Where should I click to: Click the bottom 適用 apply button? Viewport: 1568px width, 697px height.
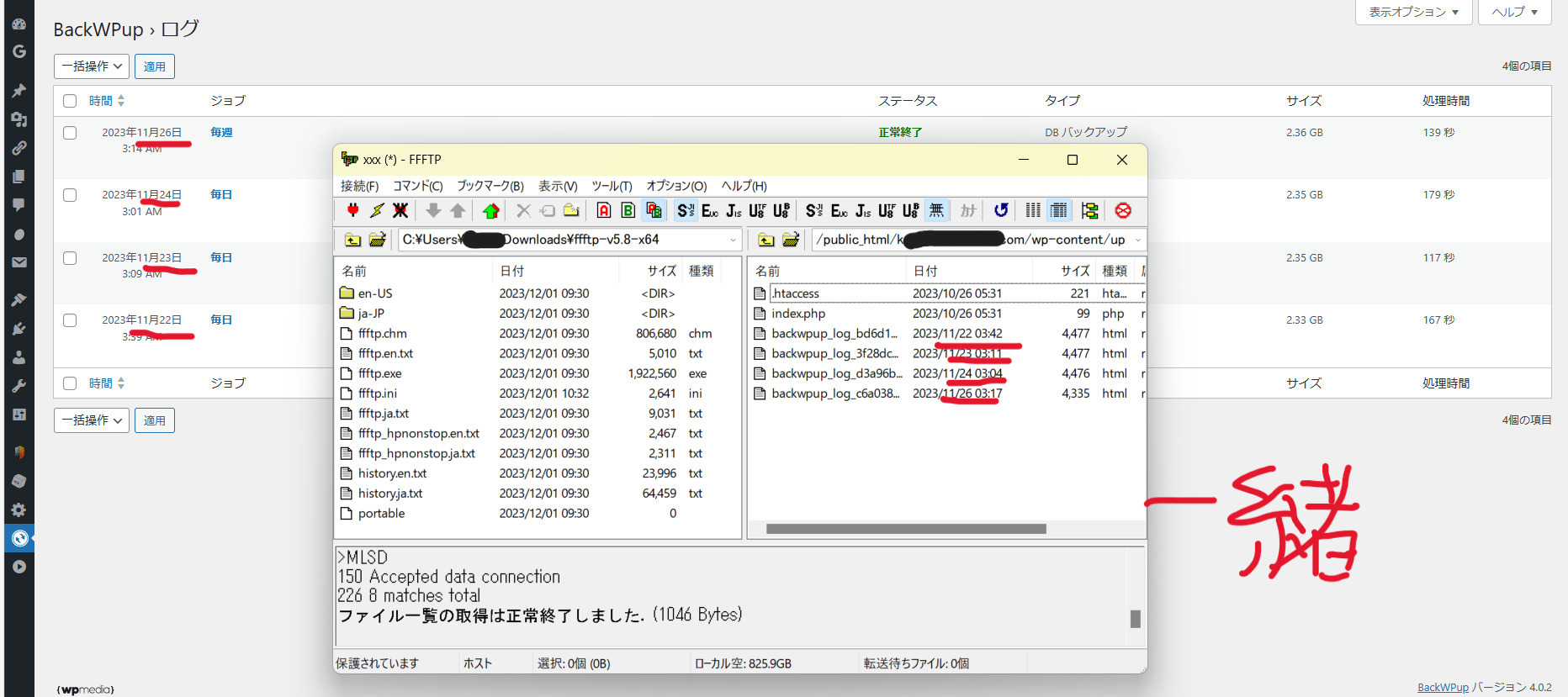(155, 420)
